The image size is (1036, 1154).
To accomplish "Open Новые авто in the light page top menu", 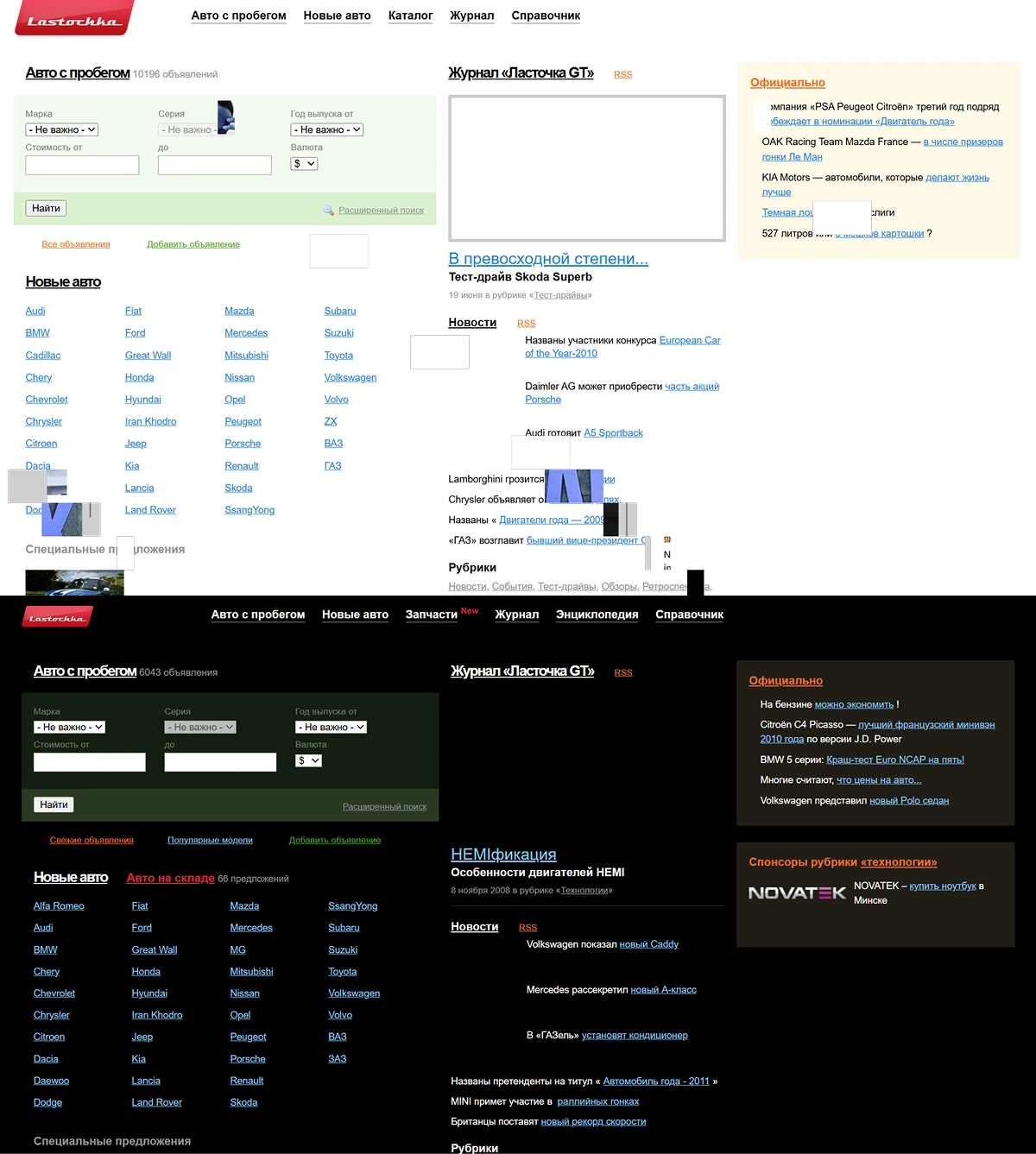I will click(337, 16).
